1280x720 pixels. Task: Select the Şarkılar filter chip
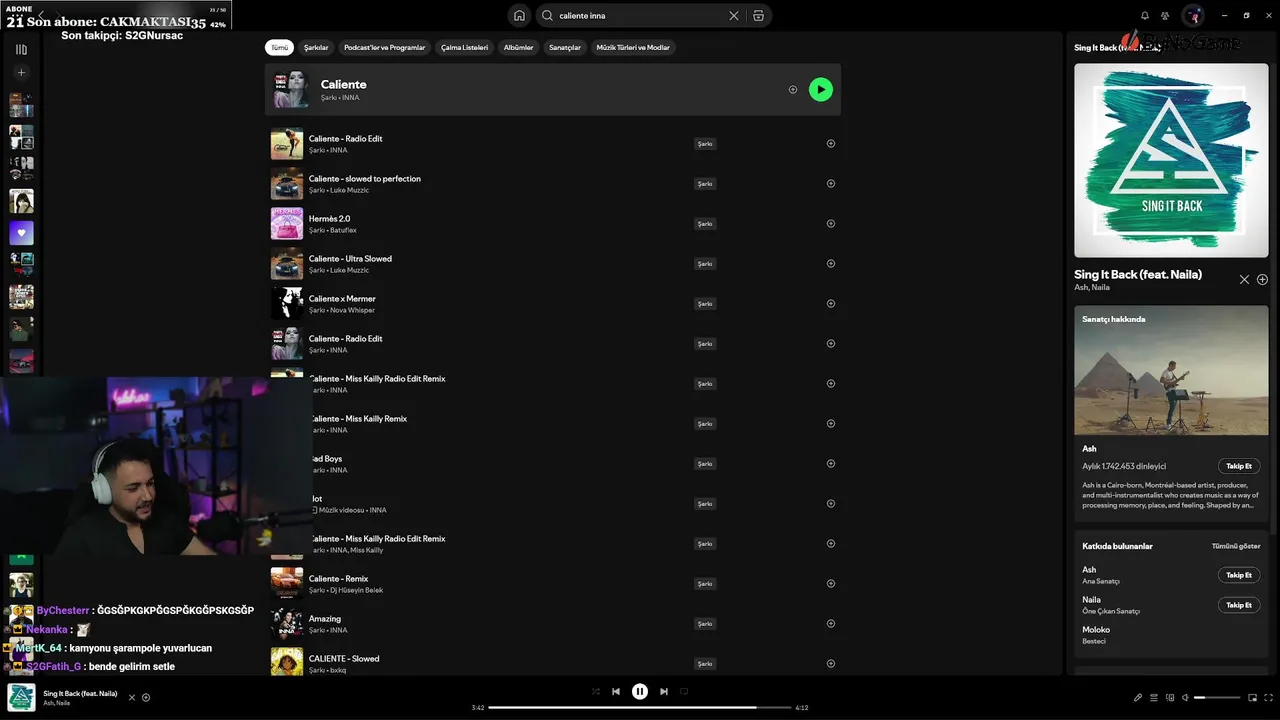pos(316,47)
